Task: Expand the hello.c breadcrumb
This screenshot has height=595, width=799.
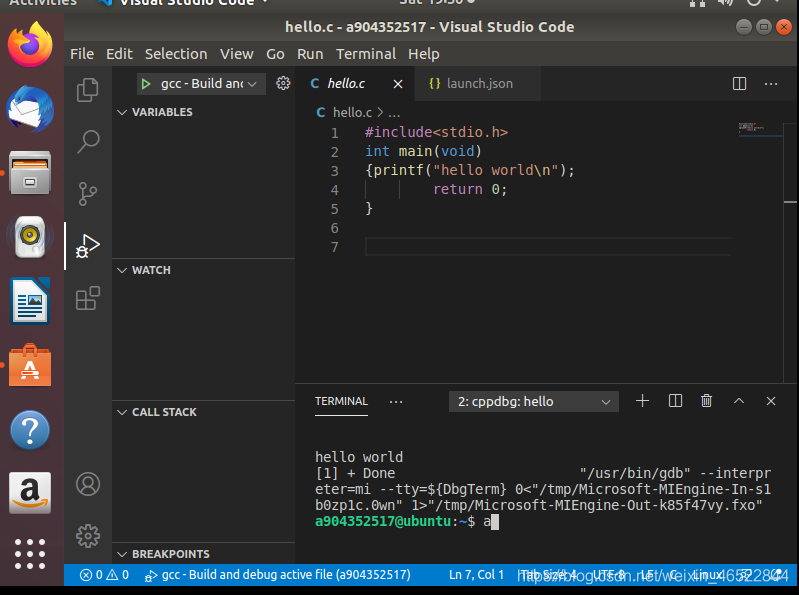Action: (352, 112)
